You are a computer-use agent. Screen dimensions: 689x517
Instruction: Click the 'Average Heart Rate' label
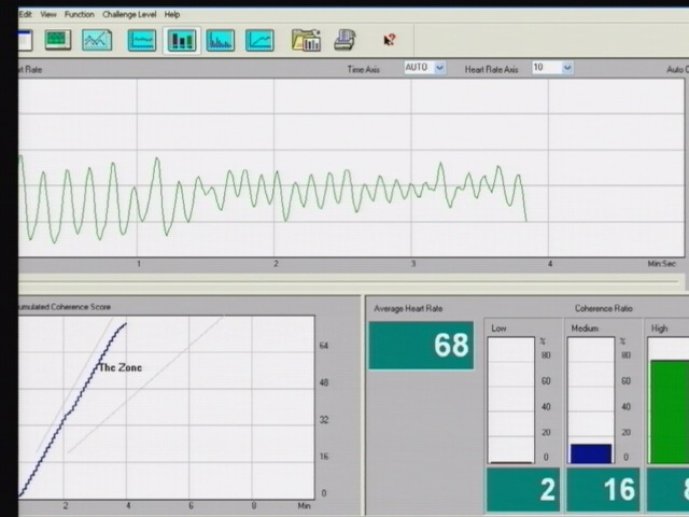click(408, 309)
